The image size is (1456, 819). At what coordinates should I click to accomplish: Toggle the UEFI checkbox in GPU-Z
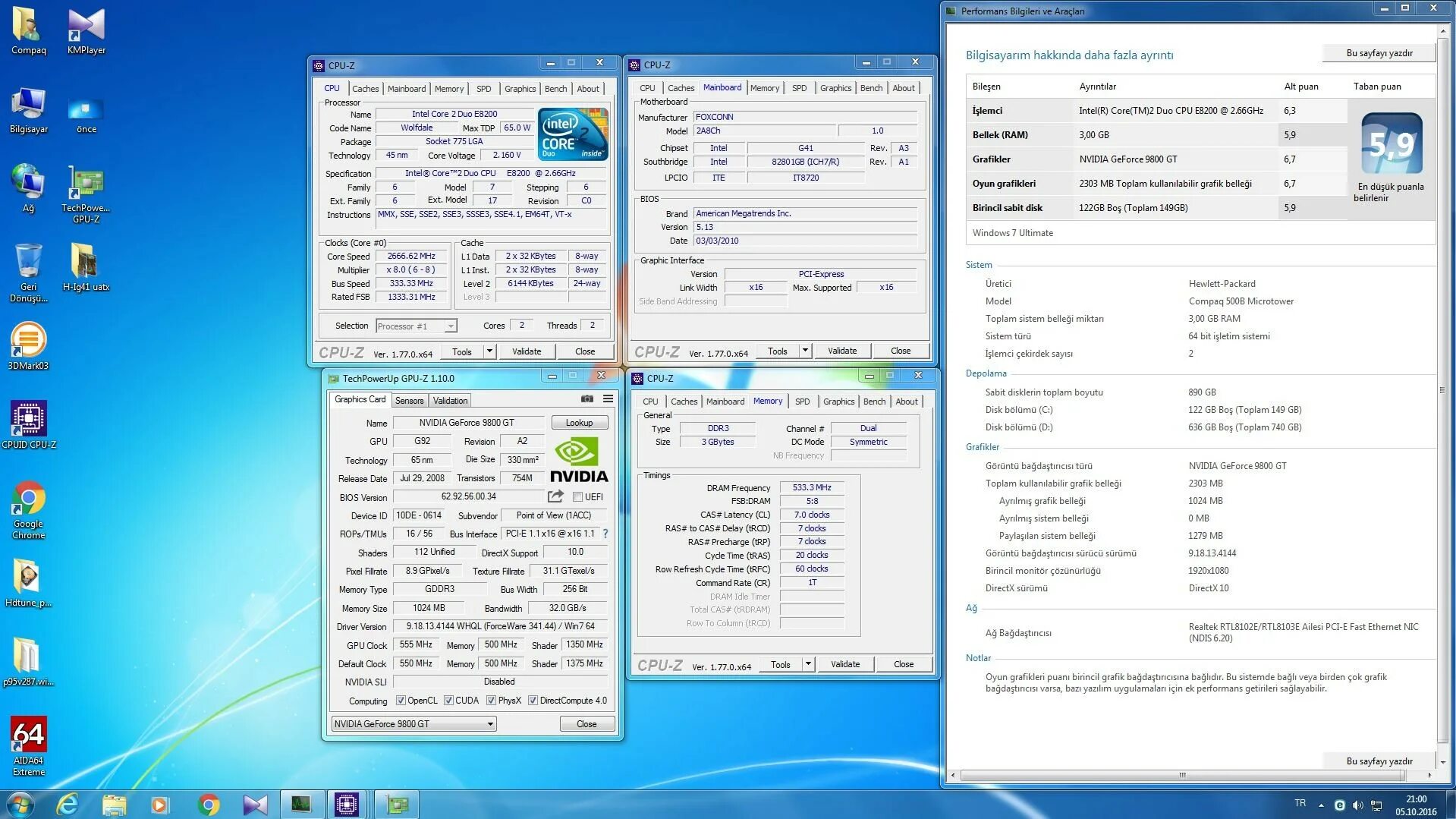(578, 497)
